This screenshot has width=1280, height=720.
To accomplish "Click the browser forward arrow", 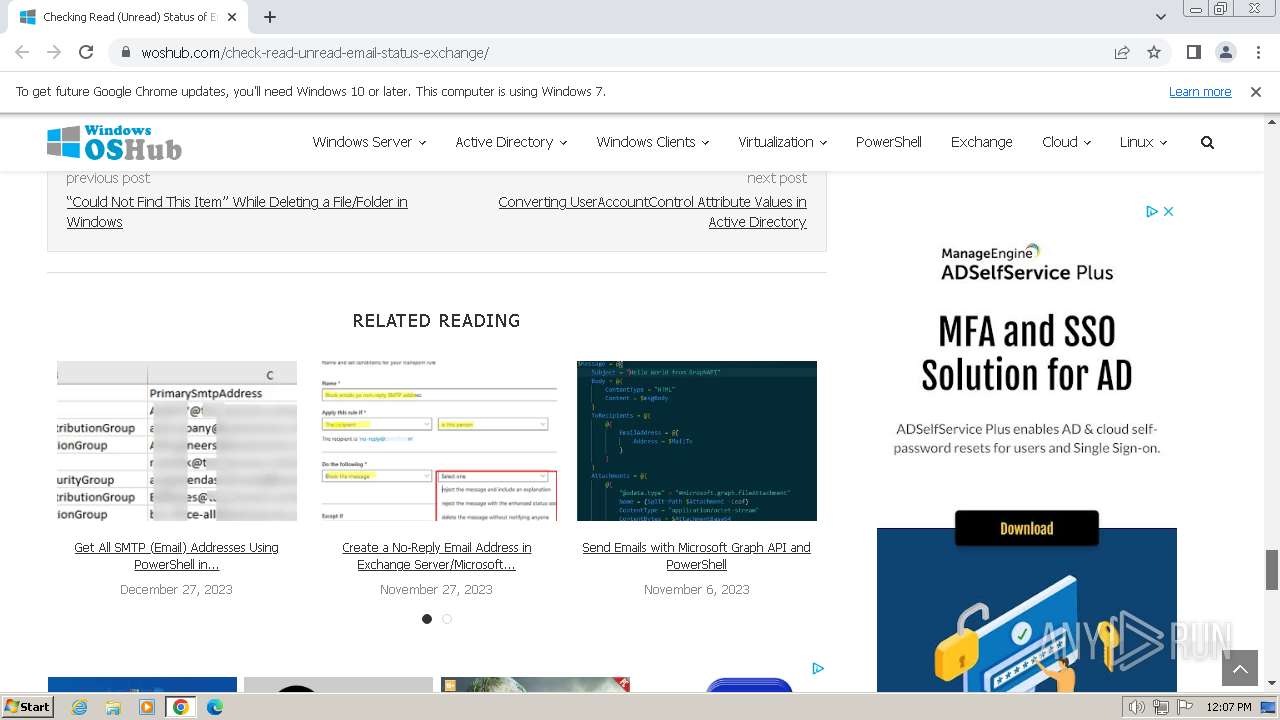I will pos(54,52).
